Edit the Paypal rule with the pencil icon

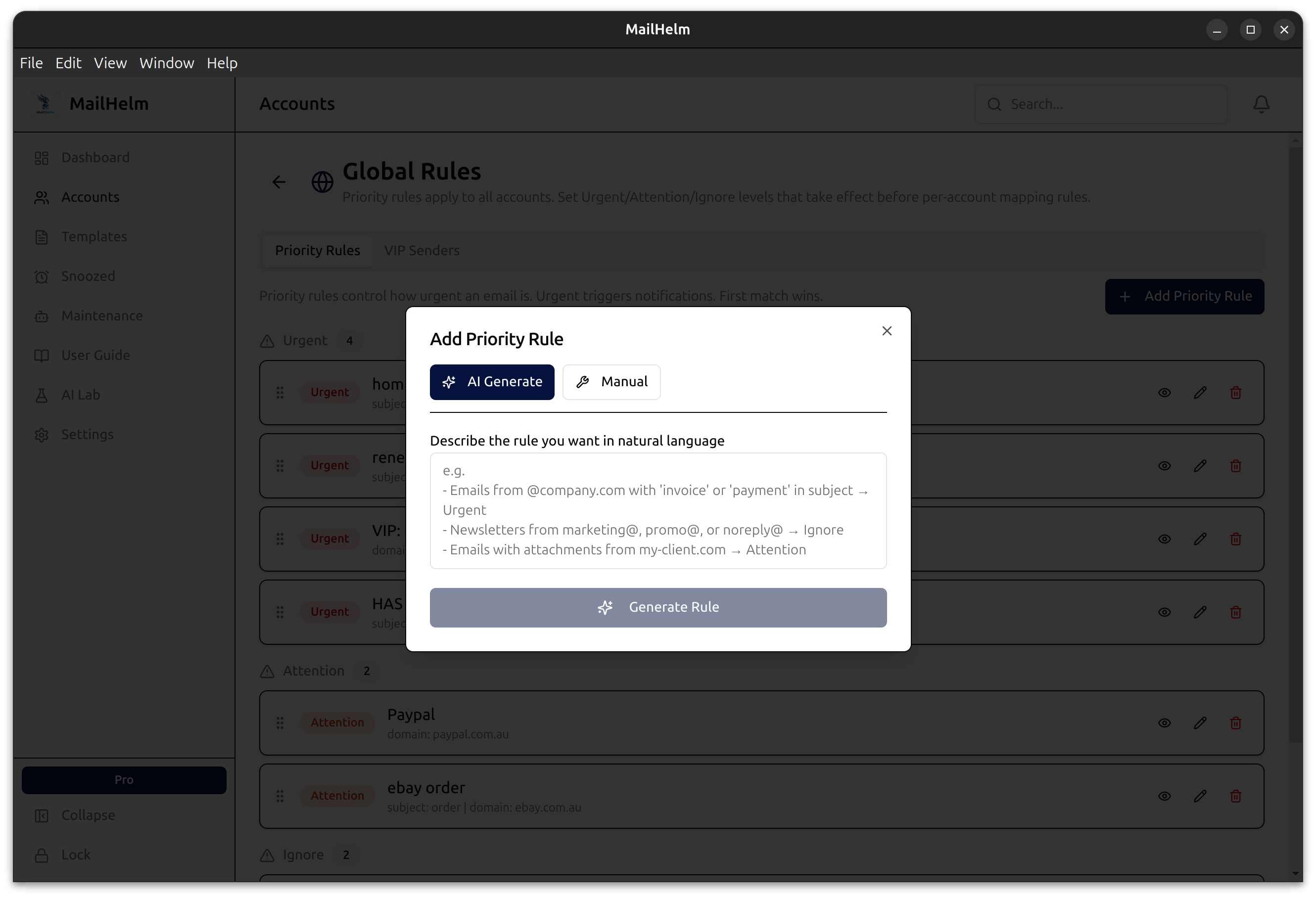click(1200, 723)
